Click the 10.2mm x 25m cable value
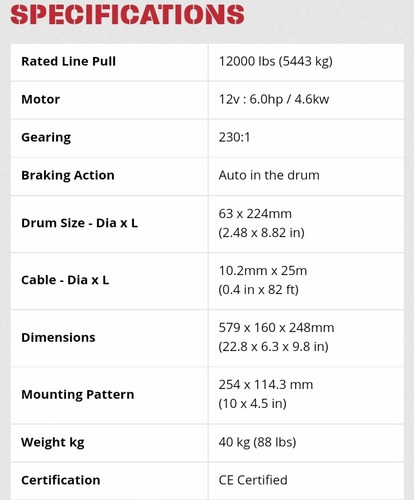Screen dimensions: 414x500 pyautogui.click(x=263, y=271)
